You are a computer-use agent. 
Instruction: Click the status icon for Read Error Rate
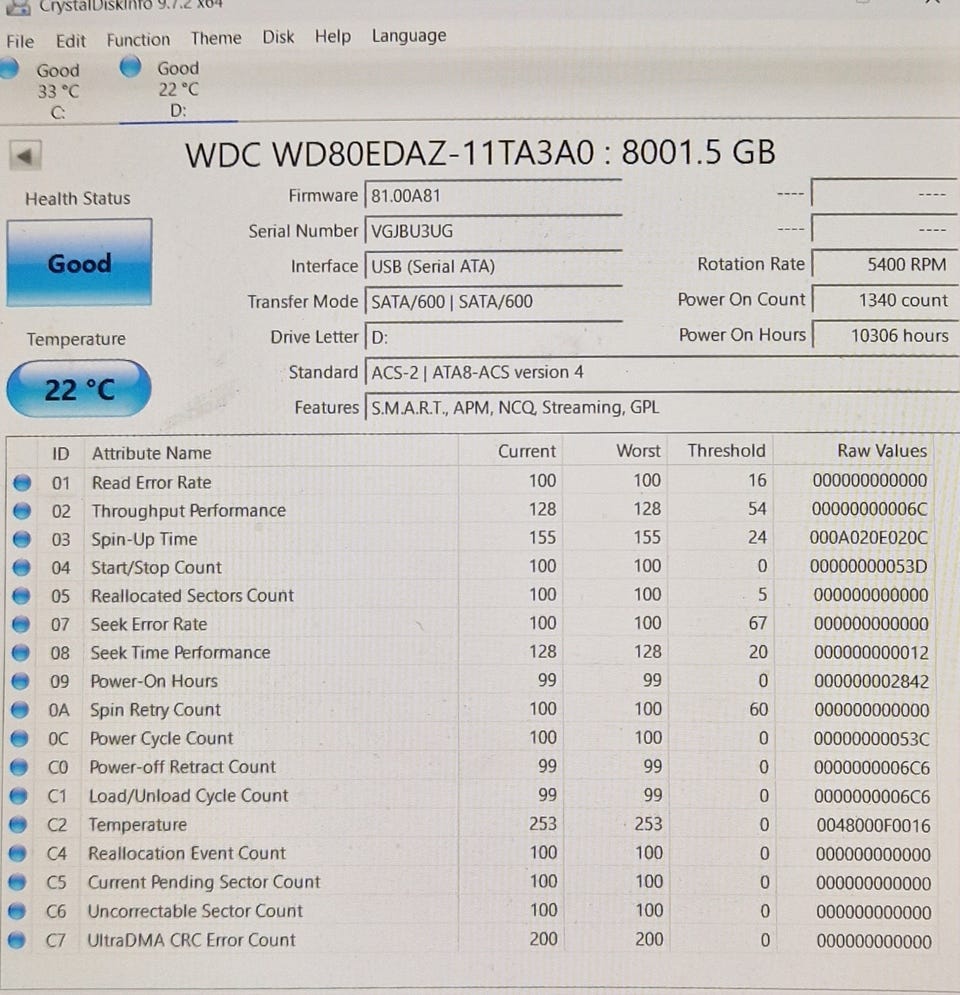tap(22, 483)
